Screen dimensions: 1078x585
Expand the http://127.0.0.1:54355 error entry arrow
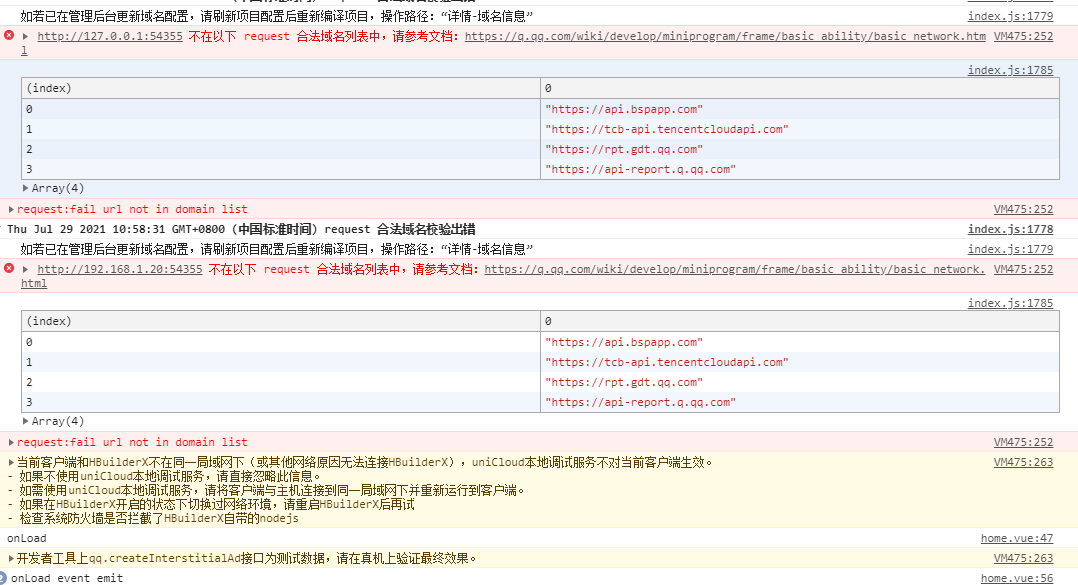point(26,36)
